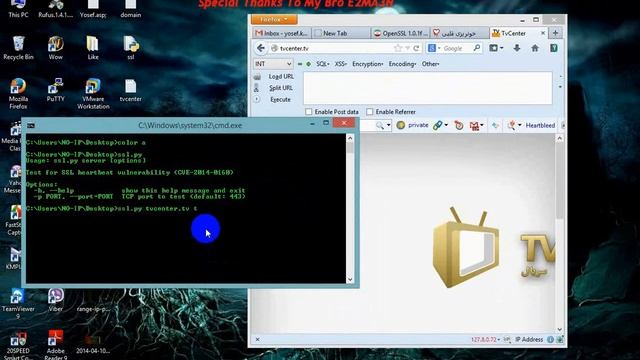Open Adobe Reader 9 desktop shortcut
Image resolution: width=640 pixels, height=360 pixels.
point(56,345)
